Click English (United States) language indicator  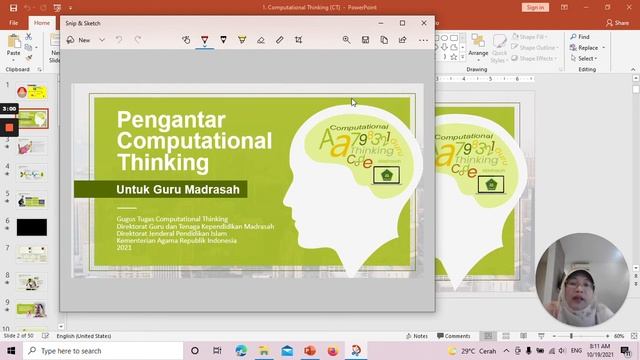pos(84,336)
